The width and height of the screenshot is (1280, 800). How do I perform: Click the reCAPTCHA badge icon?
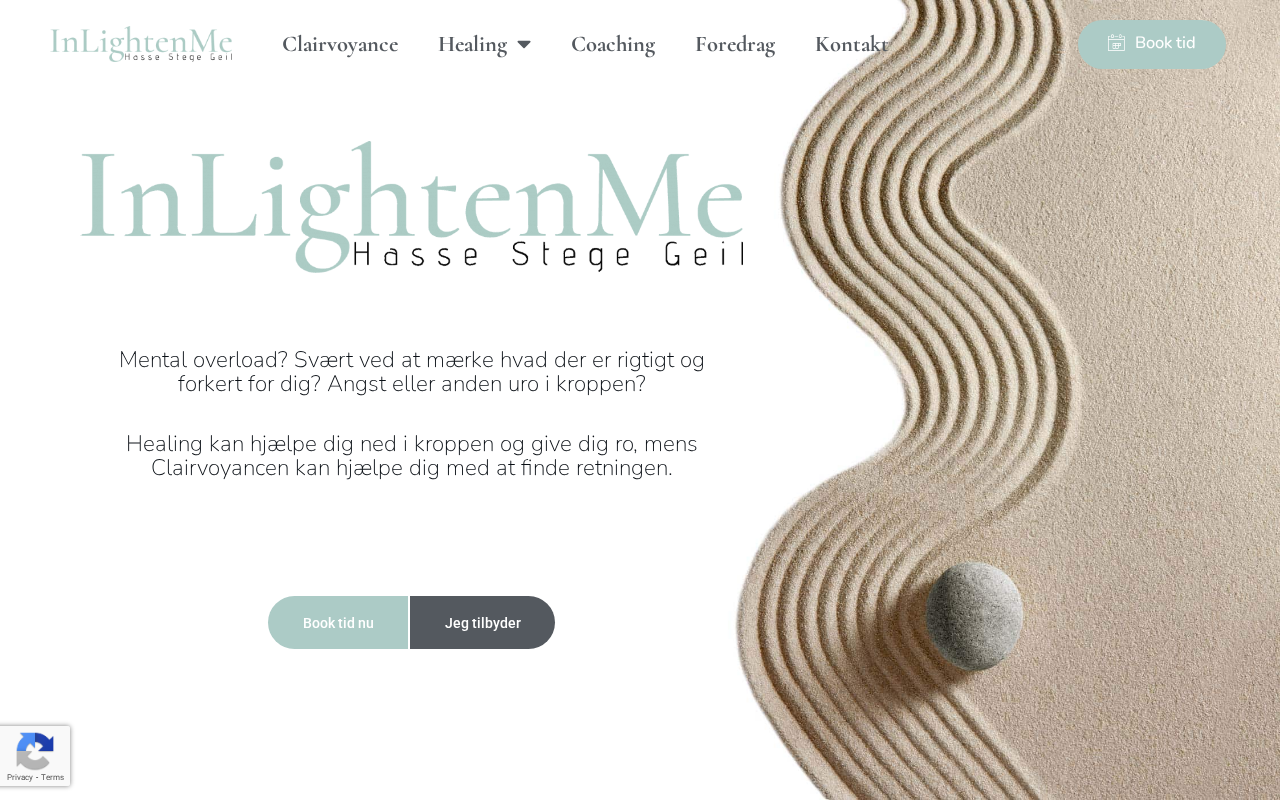pos(35,750)
